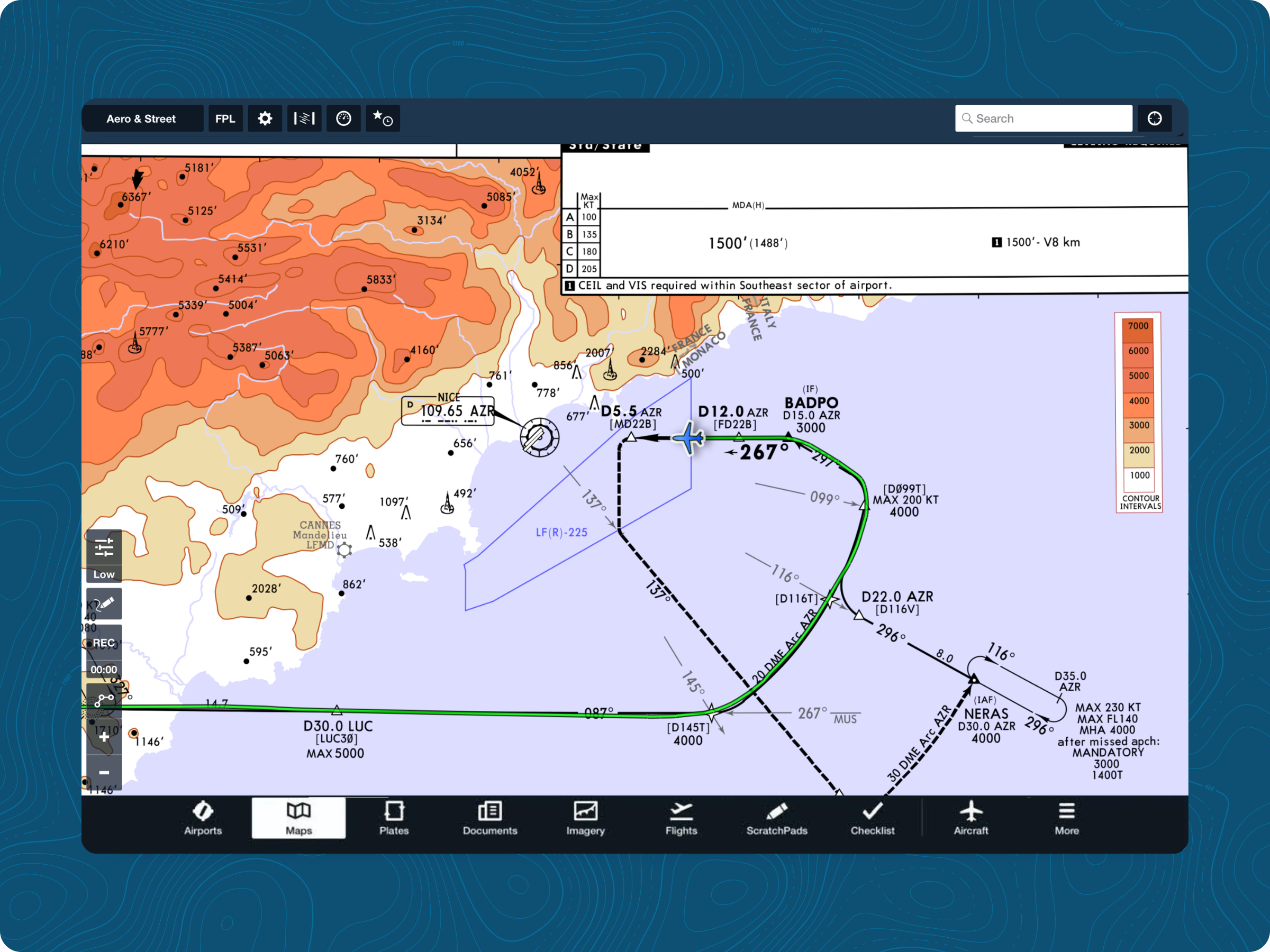This screenshot has width=1270, height=952.
Task: Switch to the Flights tab
Action: pos(682,818)
